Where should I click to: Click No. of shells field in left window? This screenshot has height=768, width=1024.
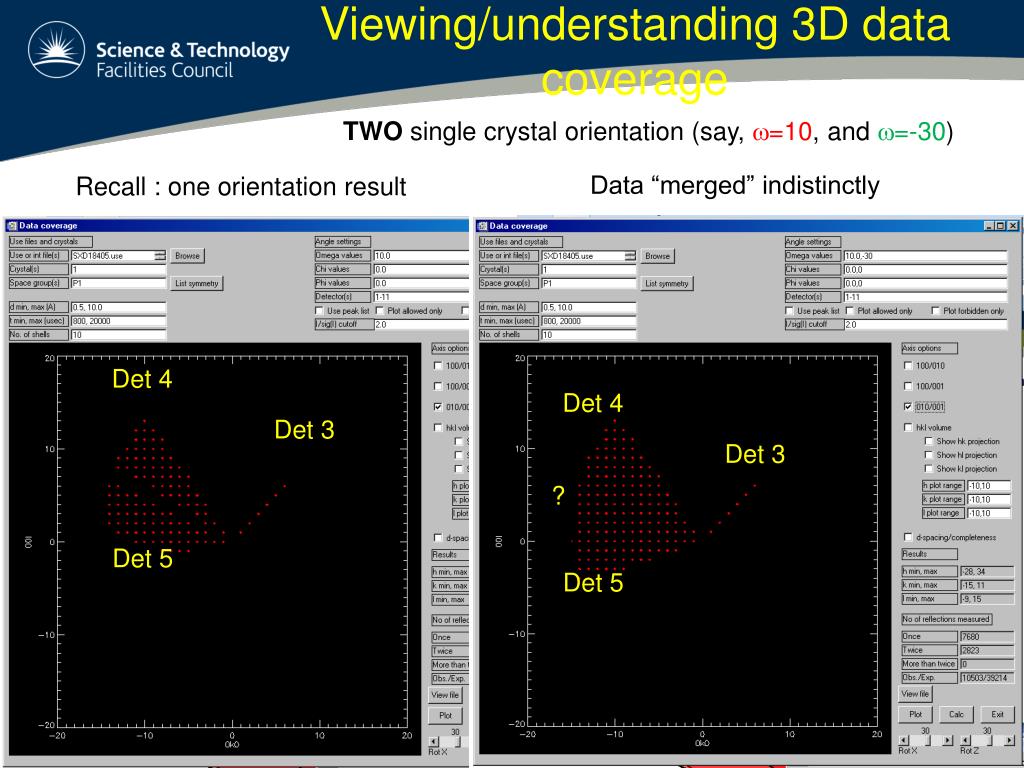[118, 334]
